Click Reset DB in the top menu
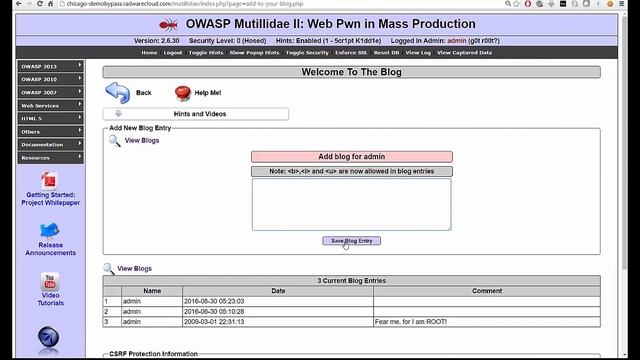The image size is (640, 360). coord(386,53)
